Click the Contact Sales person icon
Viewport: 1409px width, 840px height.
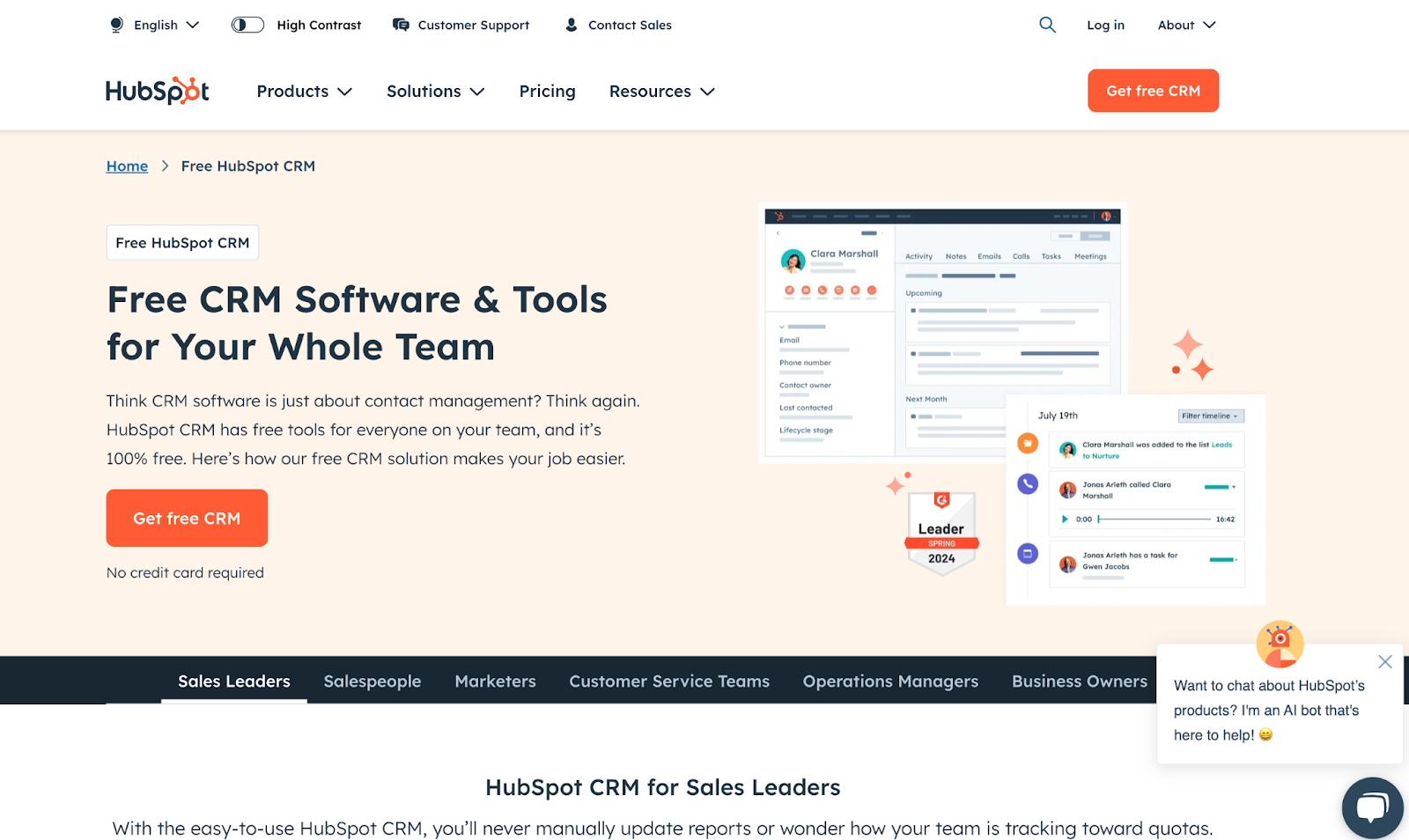[571, 25]
